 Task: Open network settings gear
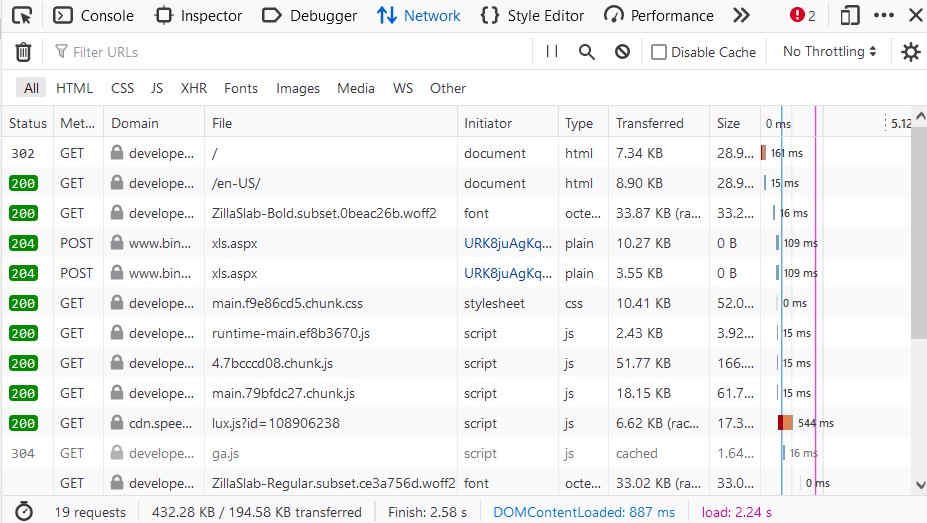tap(910, 52)
